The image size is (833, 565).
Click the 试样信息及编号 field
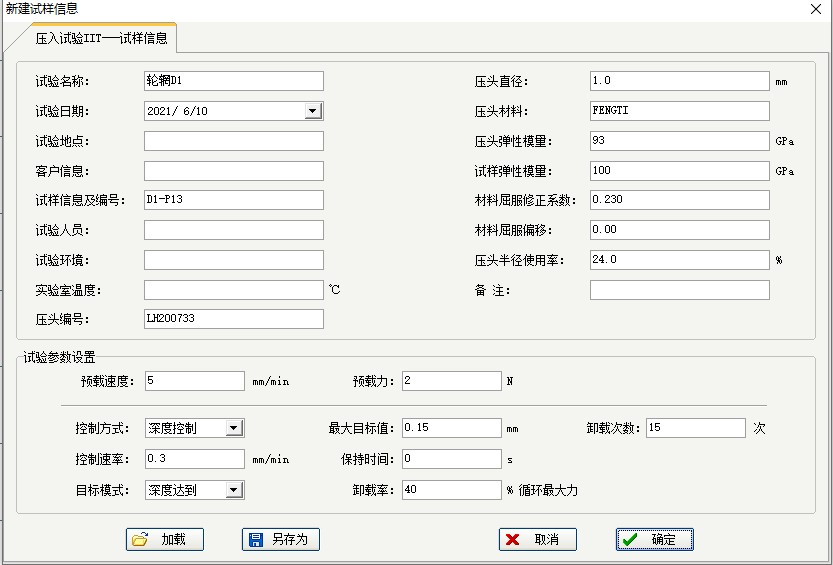[233, 200]
